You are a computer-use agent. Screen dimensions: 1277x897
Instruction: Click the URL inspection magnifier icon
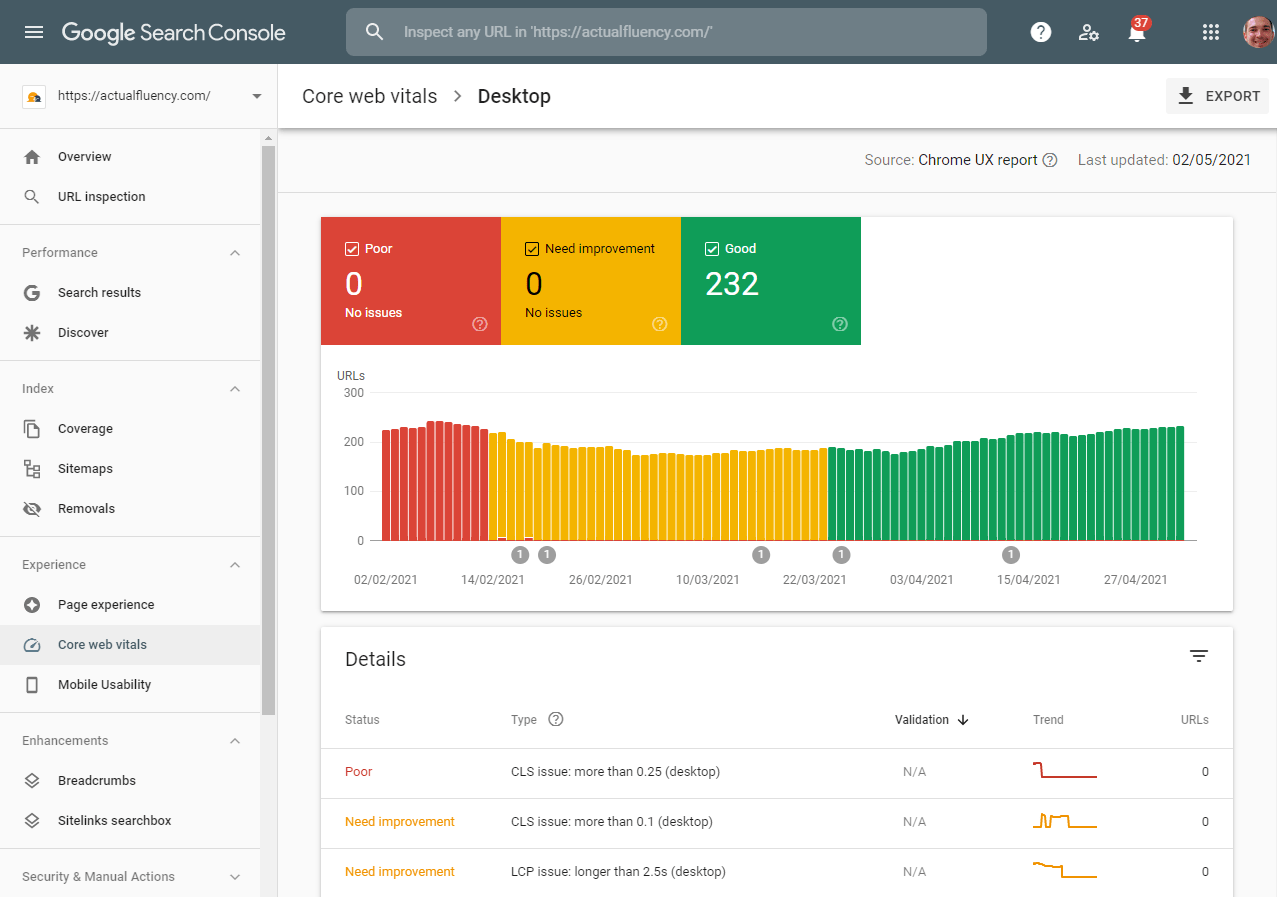click(x=32, y=197)
